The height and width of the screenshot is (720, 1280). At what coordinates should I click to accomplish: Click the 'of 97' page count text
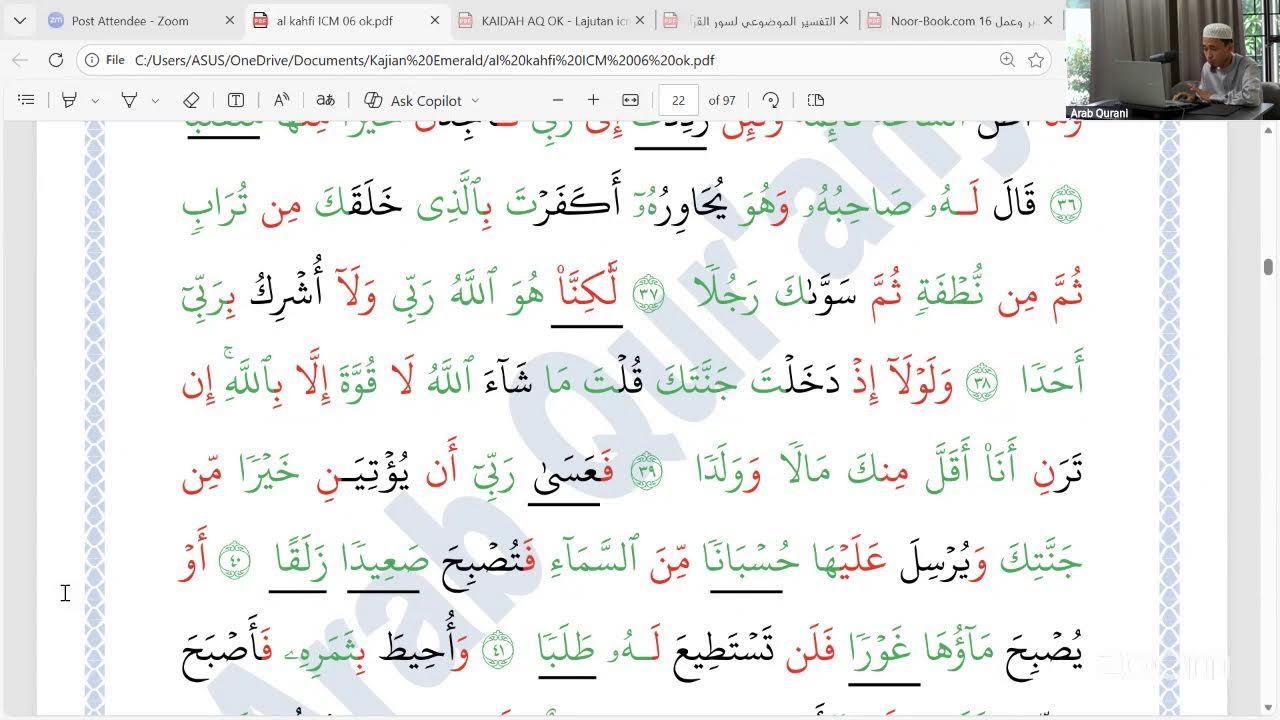722,100
